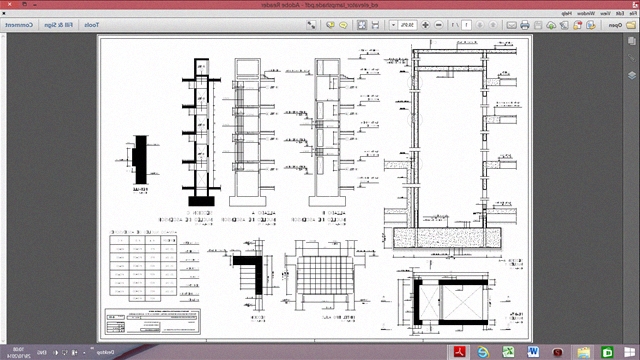Open the zoom percentage dropdown arrow
This screenshot has width=640, height=360.
(393, 25)
